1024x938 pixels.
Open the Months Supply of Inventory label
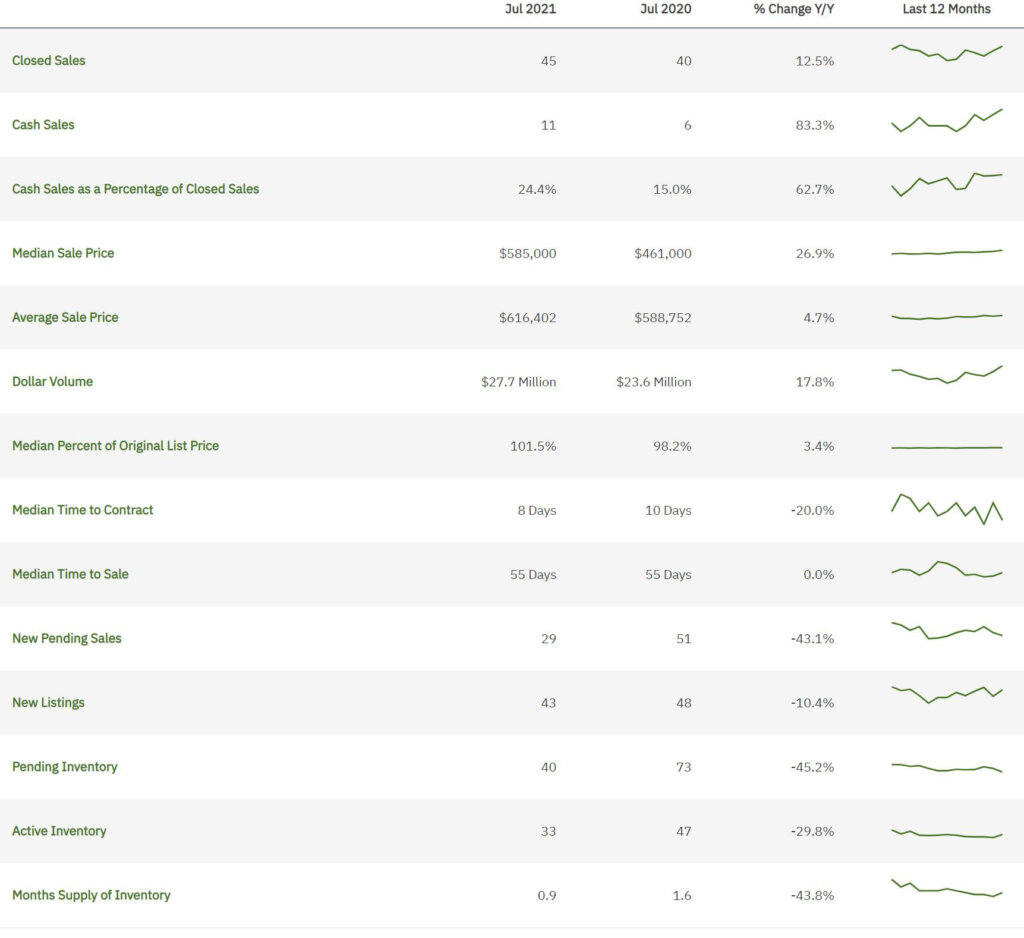[91, 895]
